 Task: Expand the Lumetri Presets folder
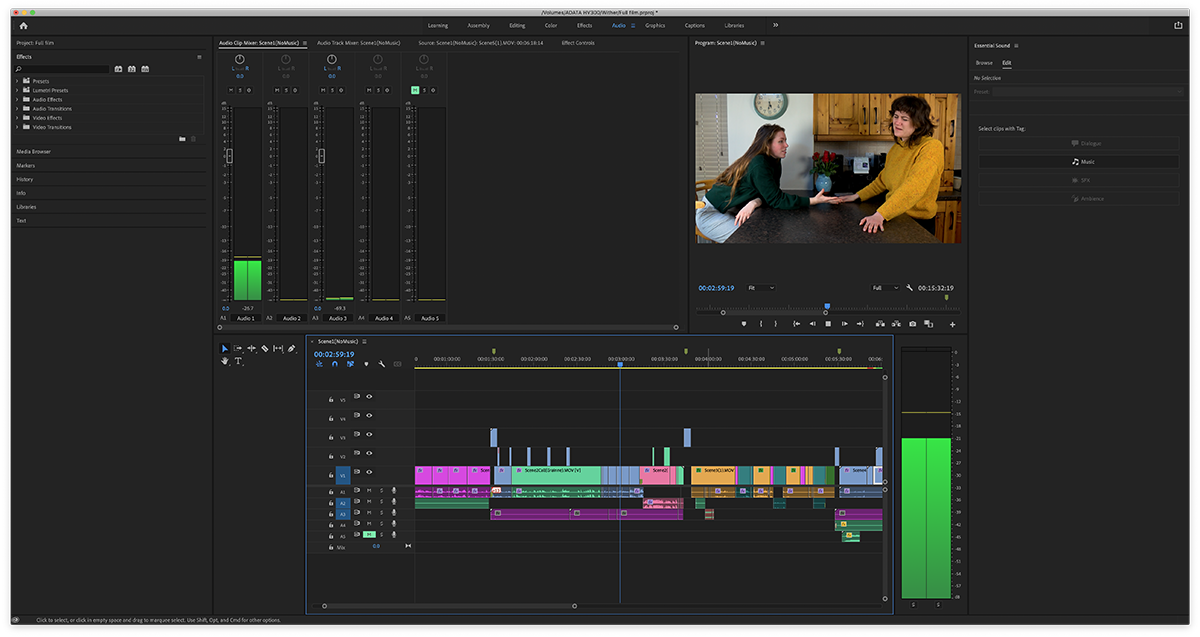[x=17, y=90]
